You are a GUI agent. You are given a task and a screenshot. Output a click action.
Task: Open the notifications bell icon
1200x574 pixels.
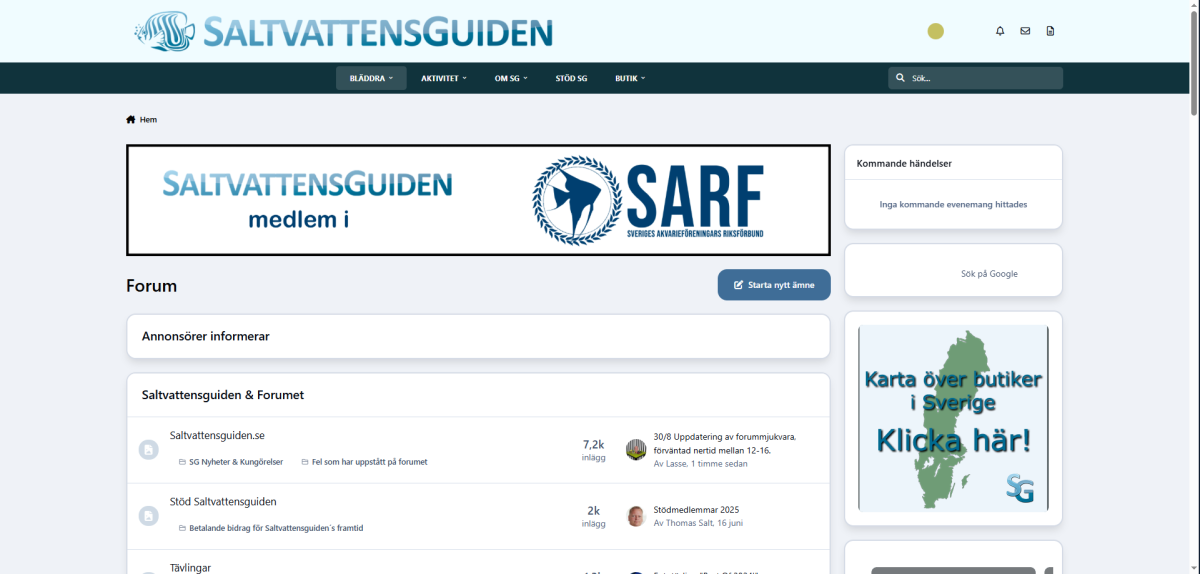pos(1000,31)
